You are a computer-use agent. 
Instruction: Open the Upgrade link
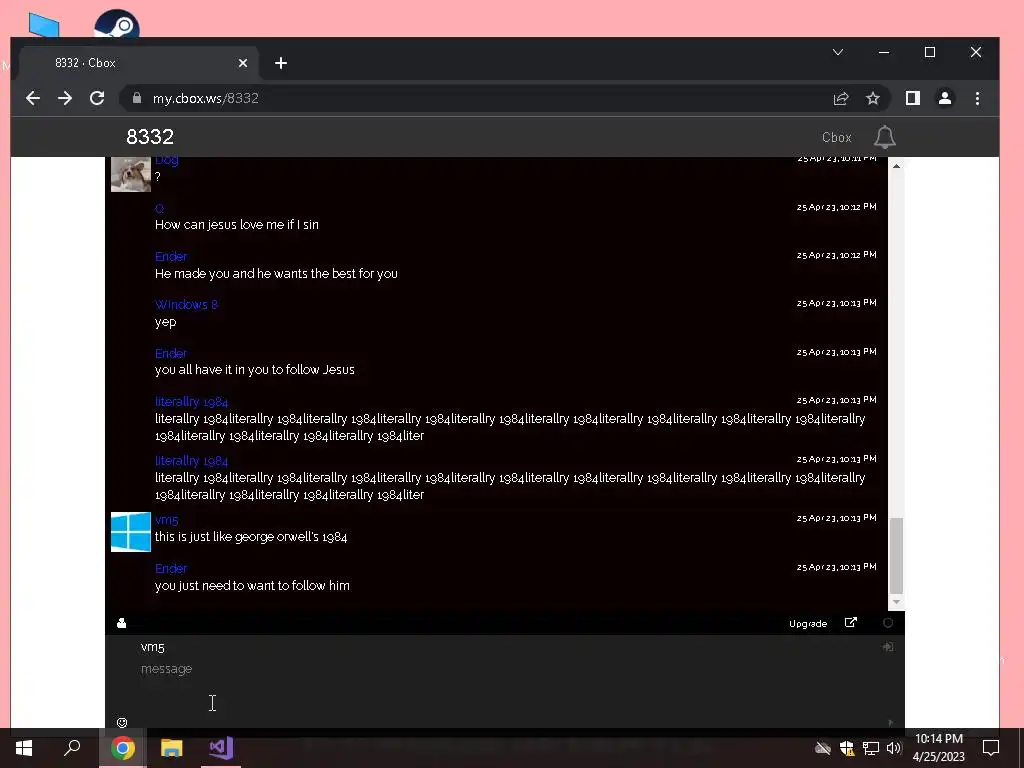(x=808, y=624)
